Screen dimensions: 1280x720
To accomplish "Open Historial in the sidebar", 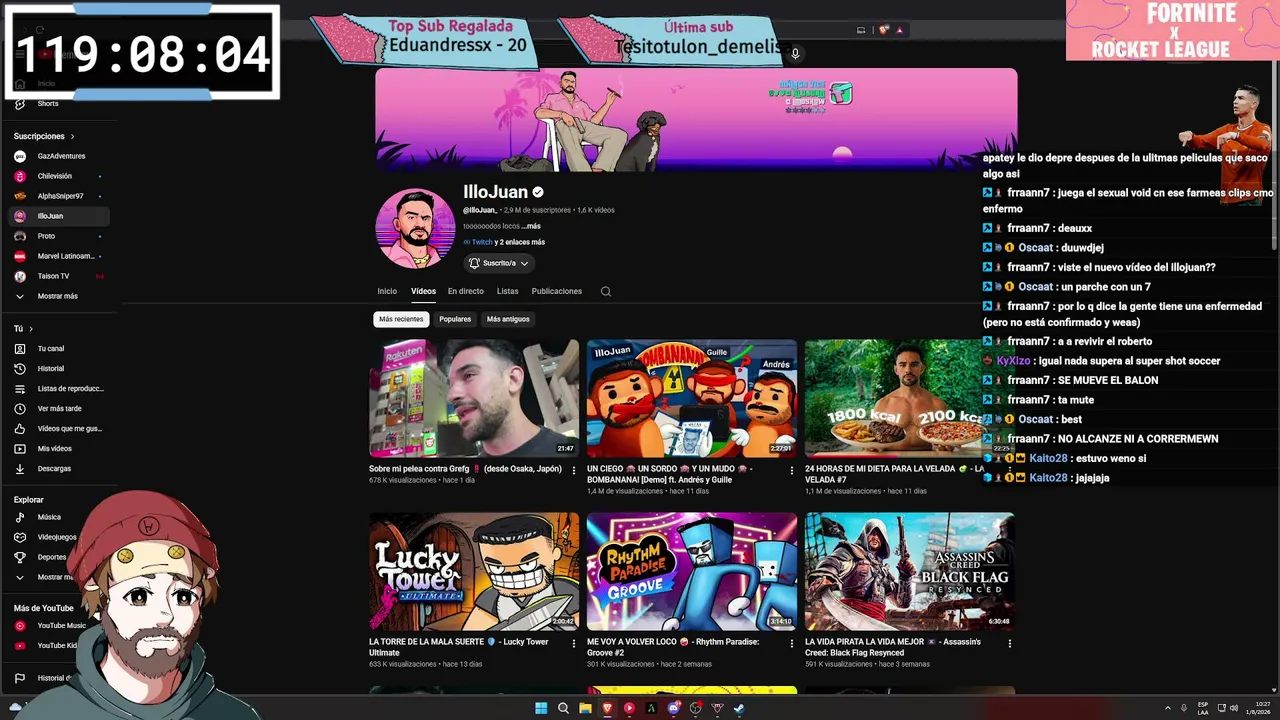I will point(50,369).
